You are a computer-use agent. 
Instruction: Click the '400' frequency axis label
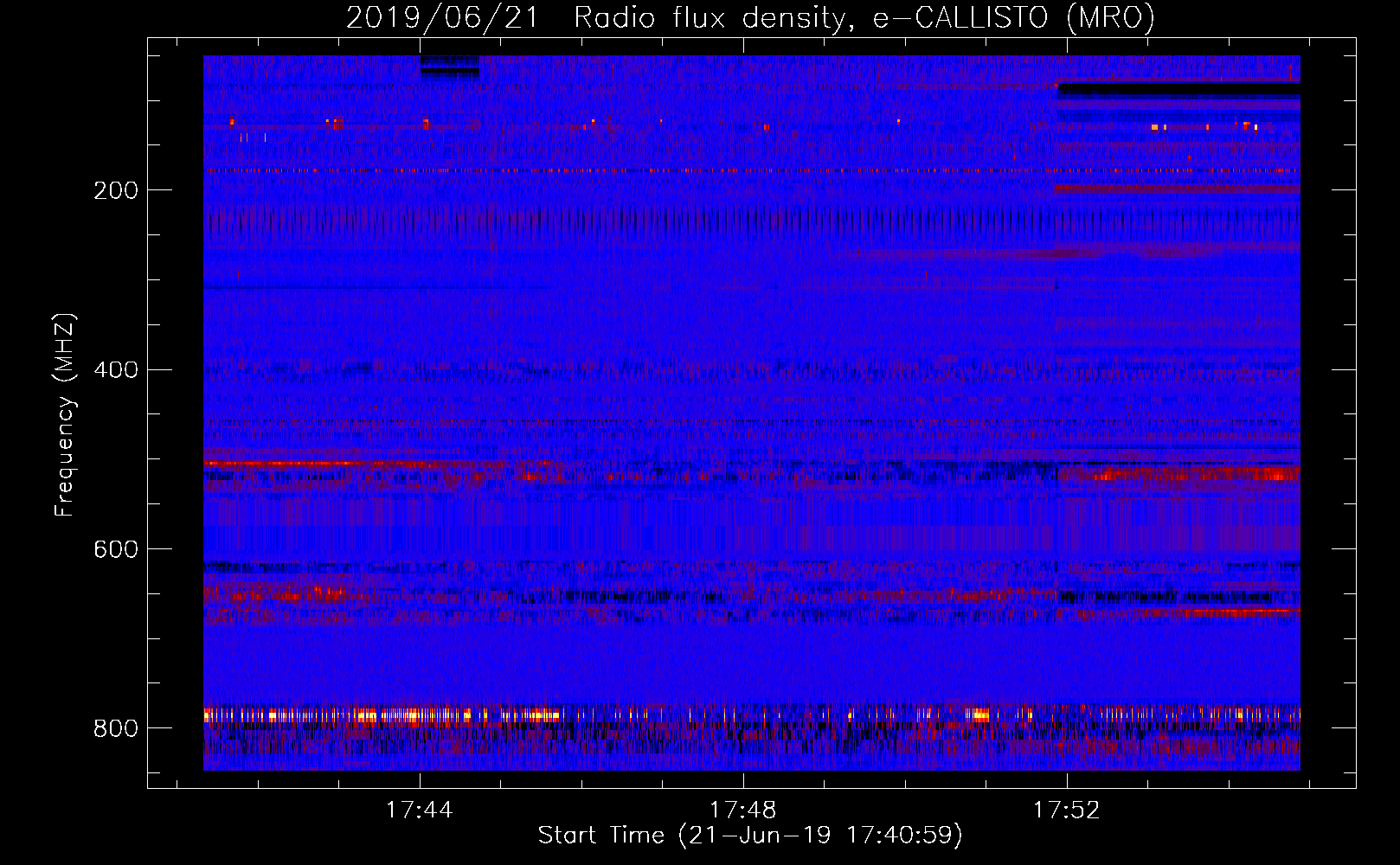point(116,370)
